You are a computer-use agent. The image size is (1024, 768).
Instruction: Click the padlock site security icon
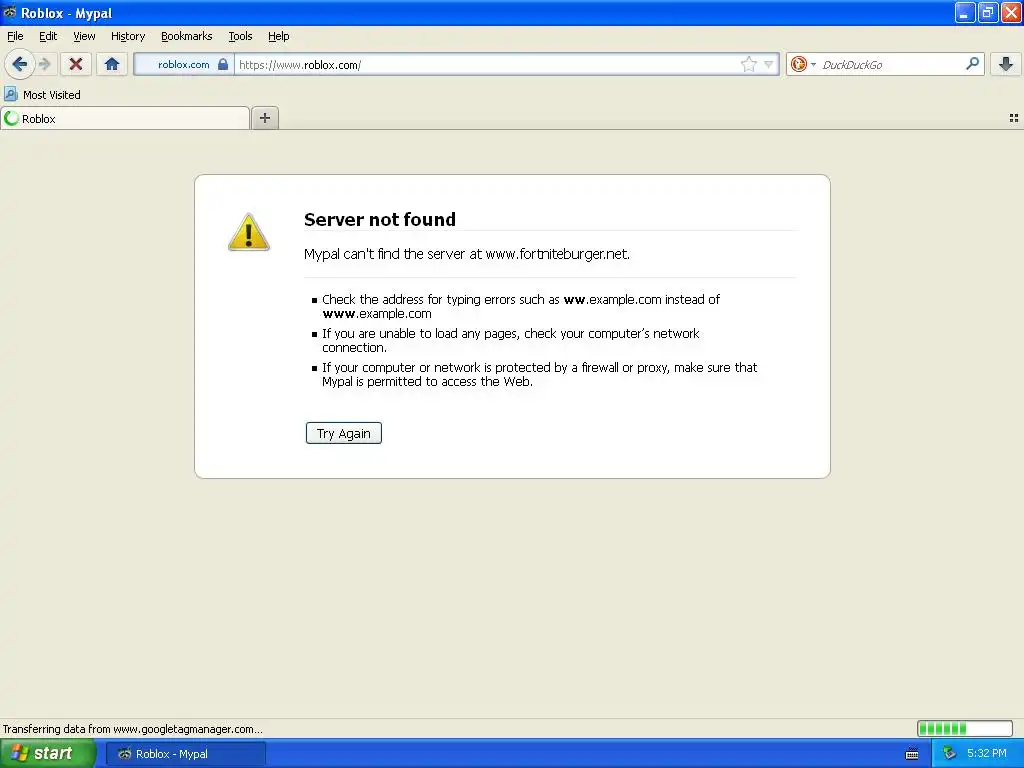[x=223, y=64]
